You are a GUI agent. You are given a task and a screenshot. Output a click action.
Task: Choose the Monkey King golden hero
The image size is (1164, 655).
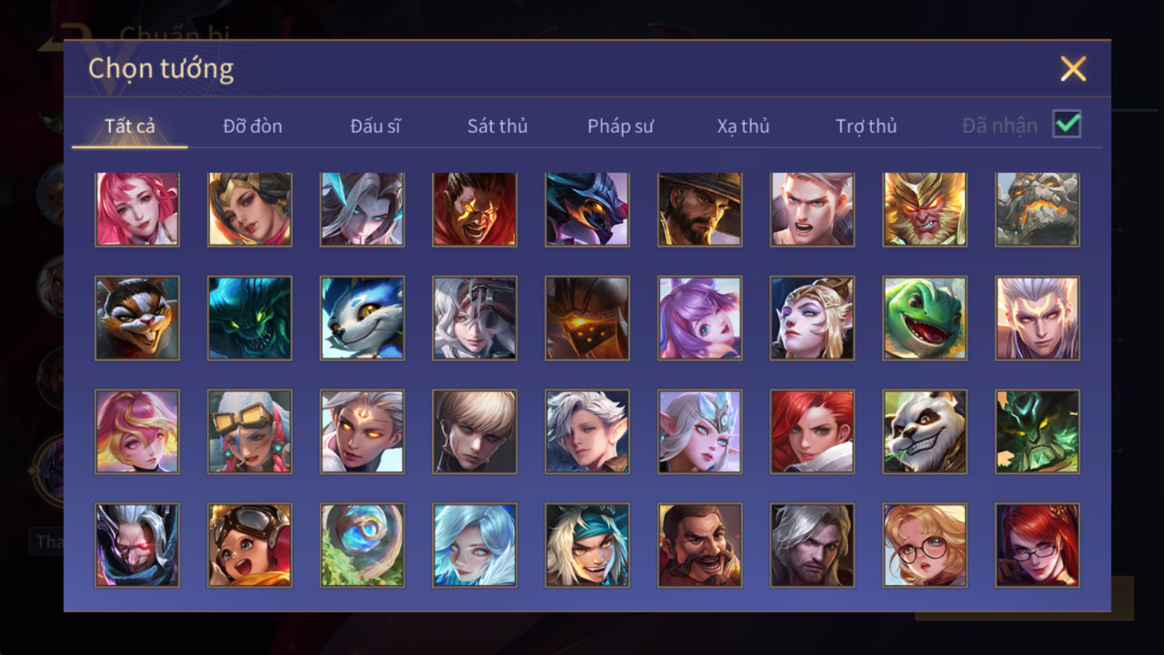(x=924, y=209)
